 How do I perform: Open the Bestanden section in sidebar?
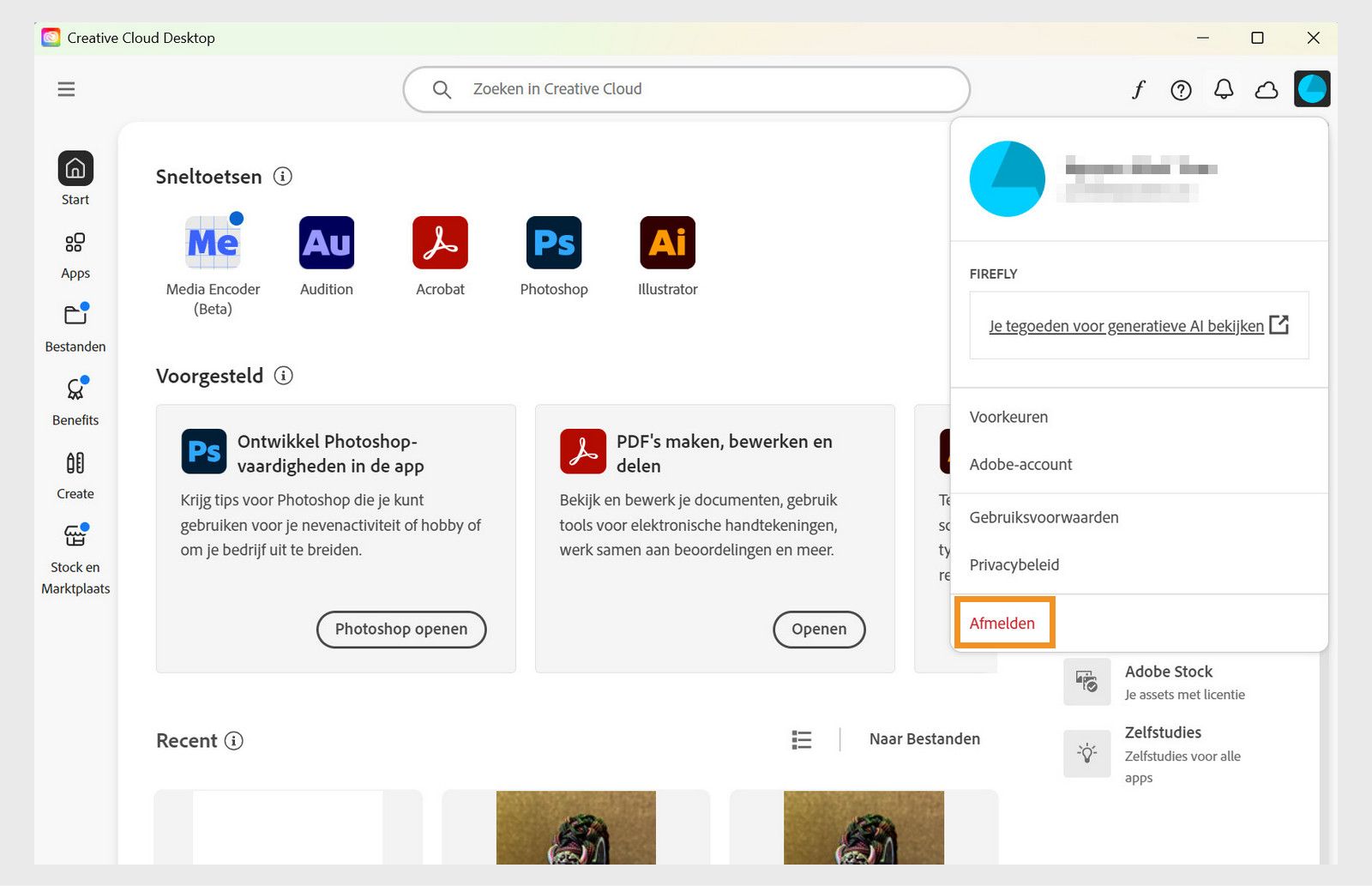point(75,328)
